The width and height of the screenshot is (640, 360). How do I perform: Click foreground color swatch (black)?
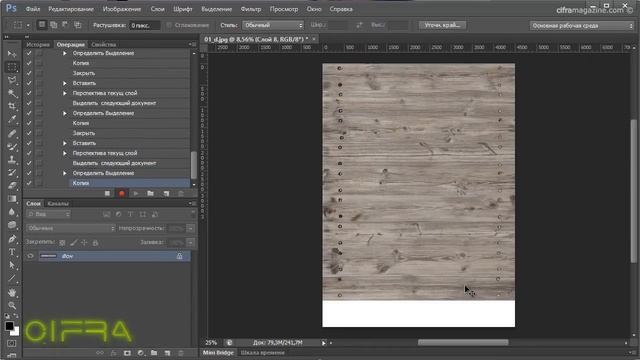click(x=9, y=326)
